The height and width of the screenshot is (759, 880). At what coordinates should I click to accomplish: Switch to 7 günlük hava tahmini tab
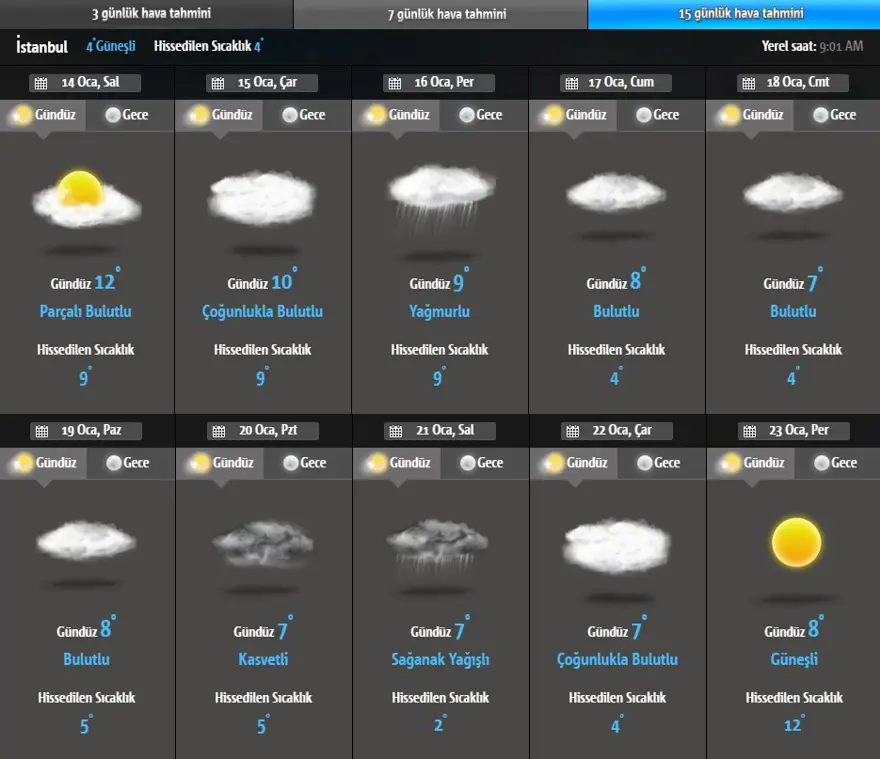440,14
